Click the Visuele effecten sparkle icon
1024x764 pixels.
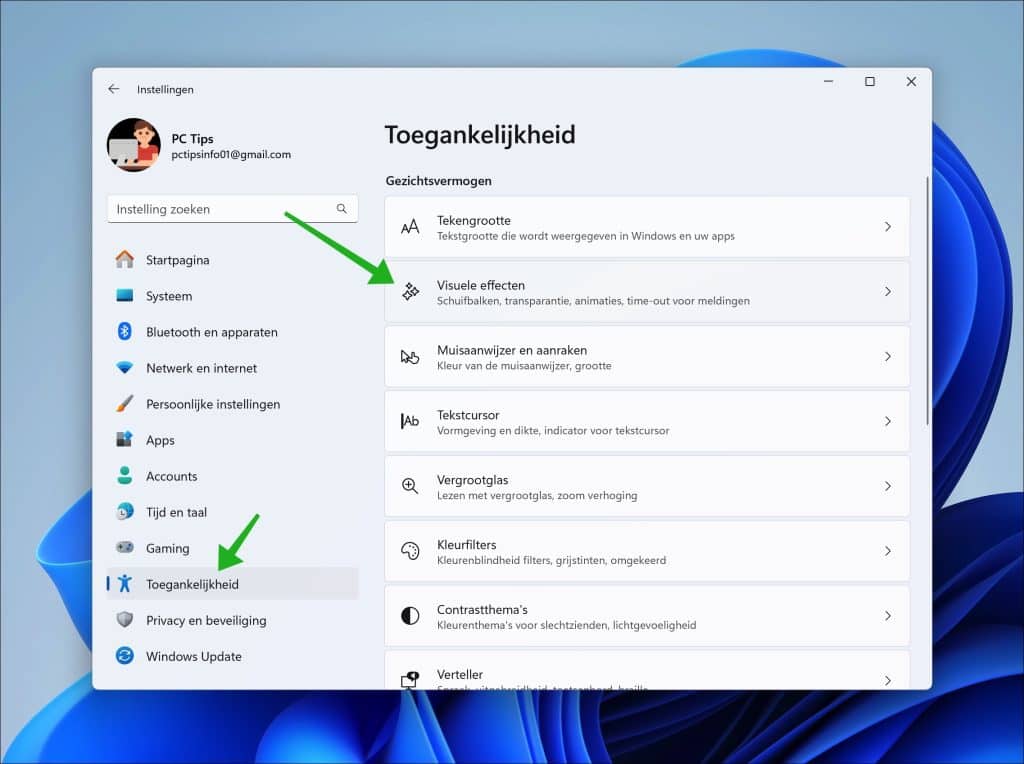(410, 291)
